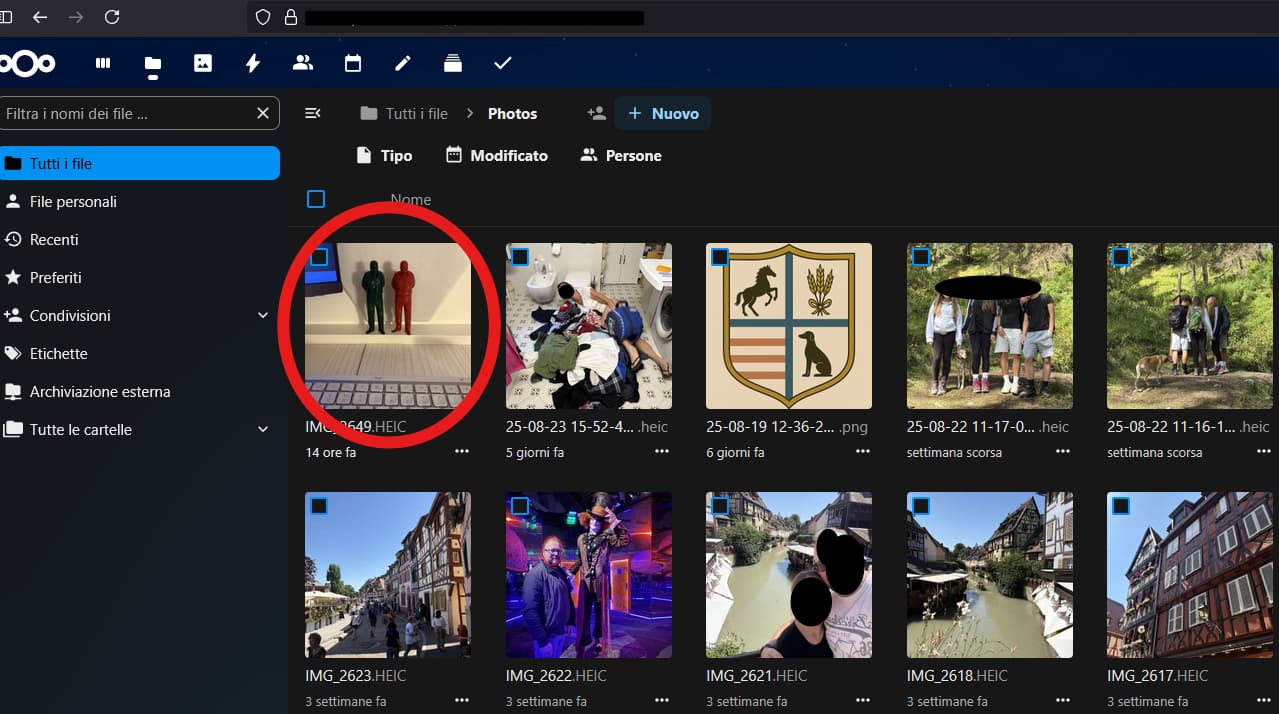Open the Calendar app icon
Viewport: 1279px width, 714px height.
point(353,63)
